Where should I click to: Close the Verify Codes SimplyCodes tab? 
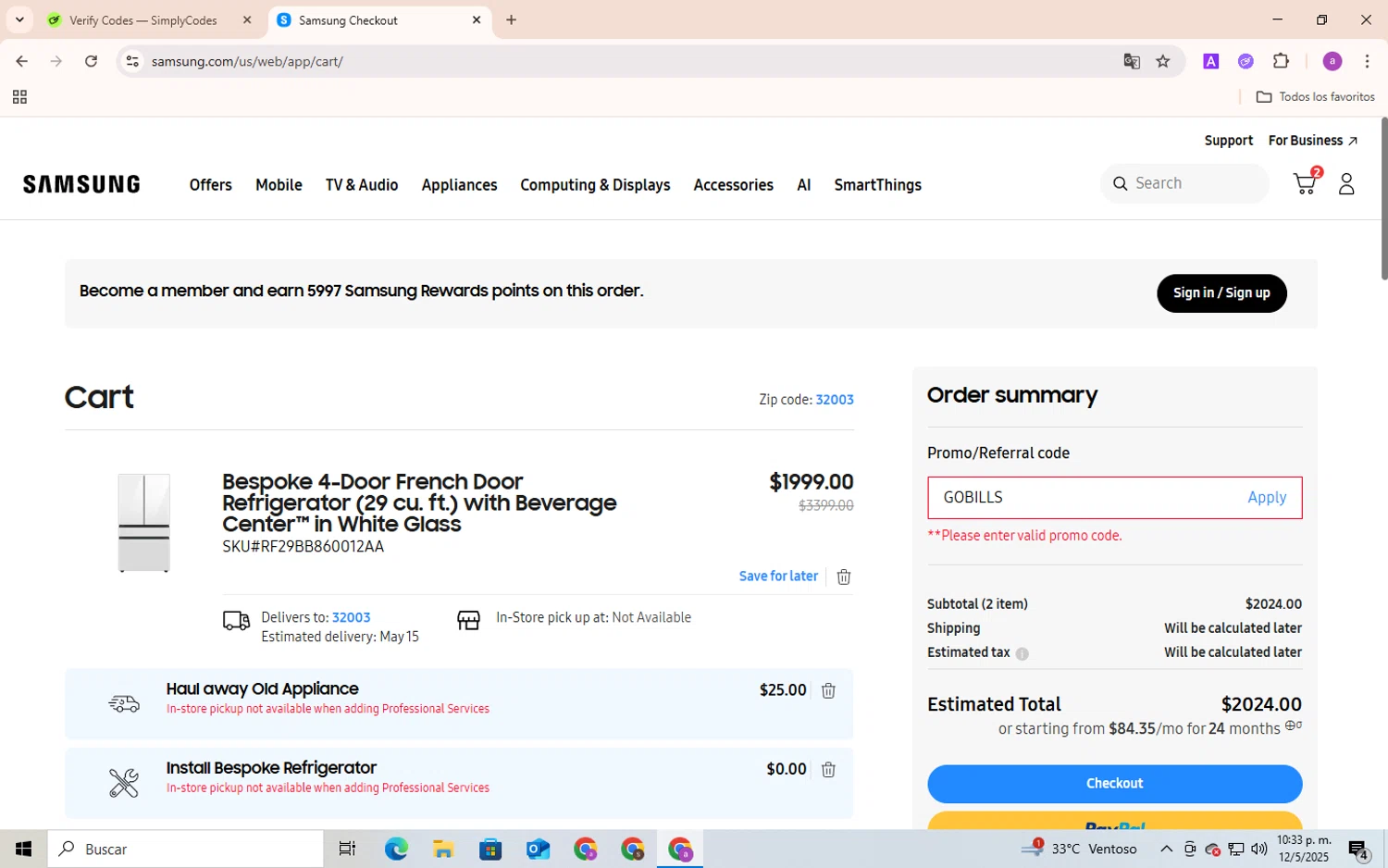247,19
